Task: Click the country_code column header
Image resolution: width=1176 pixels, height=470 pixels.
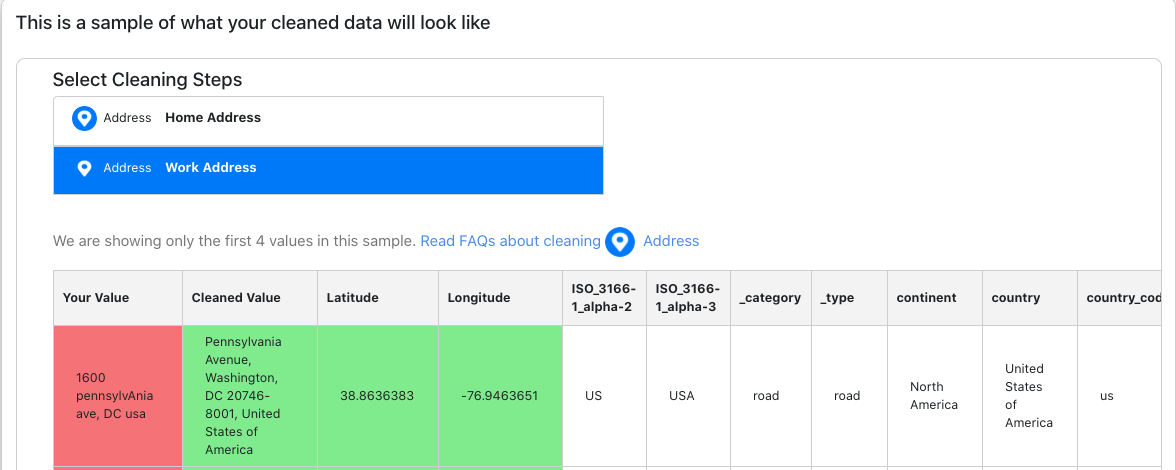Action: pos(1120,298)
